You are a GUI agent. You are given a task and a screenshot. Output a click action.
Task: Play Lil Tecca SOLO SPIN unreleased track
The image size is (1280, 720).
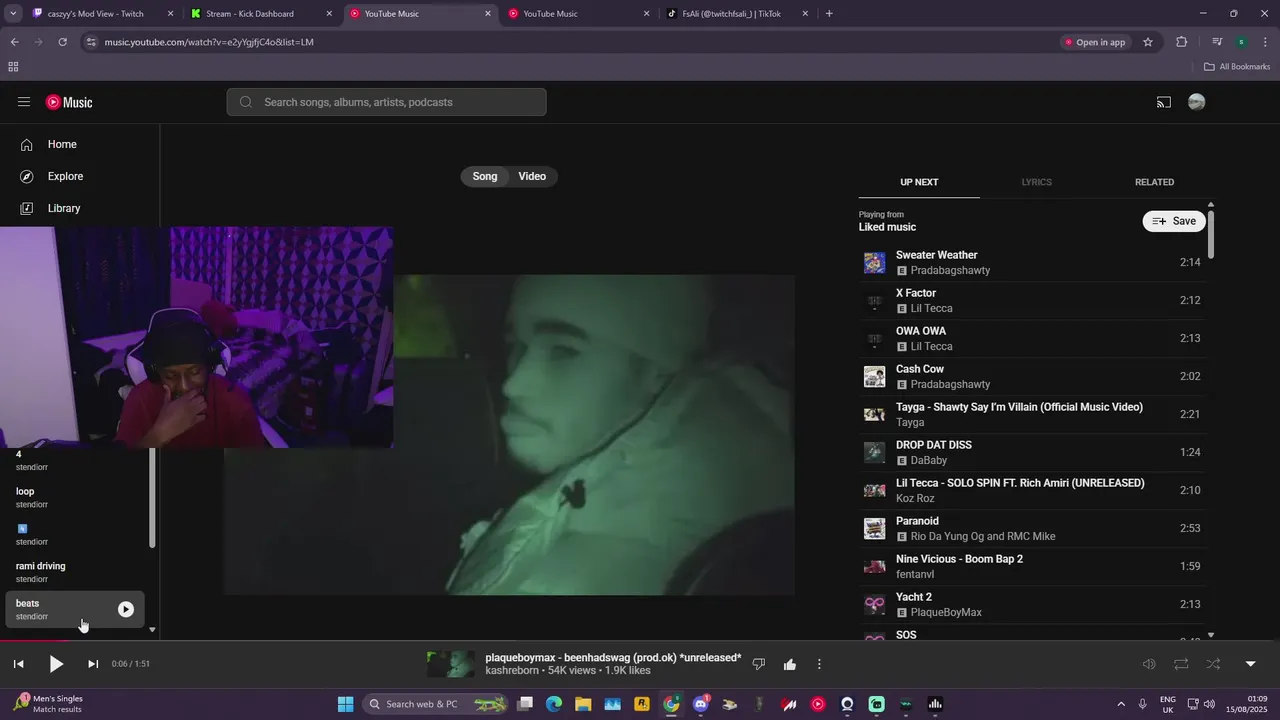click(x=1033, y=491)
